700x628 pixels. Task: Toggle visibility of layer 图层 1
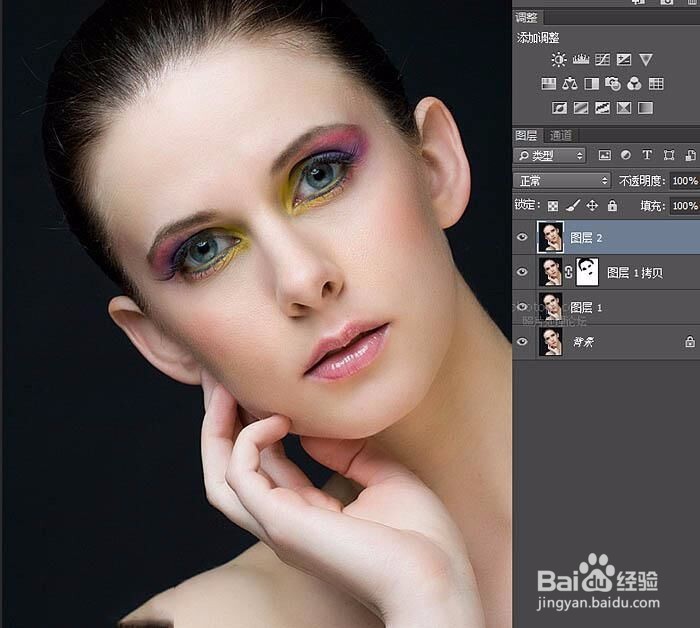(522, 307)
